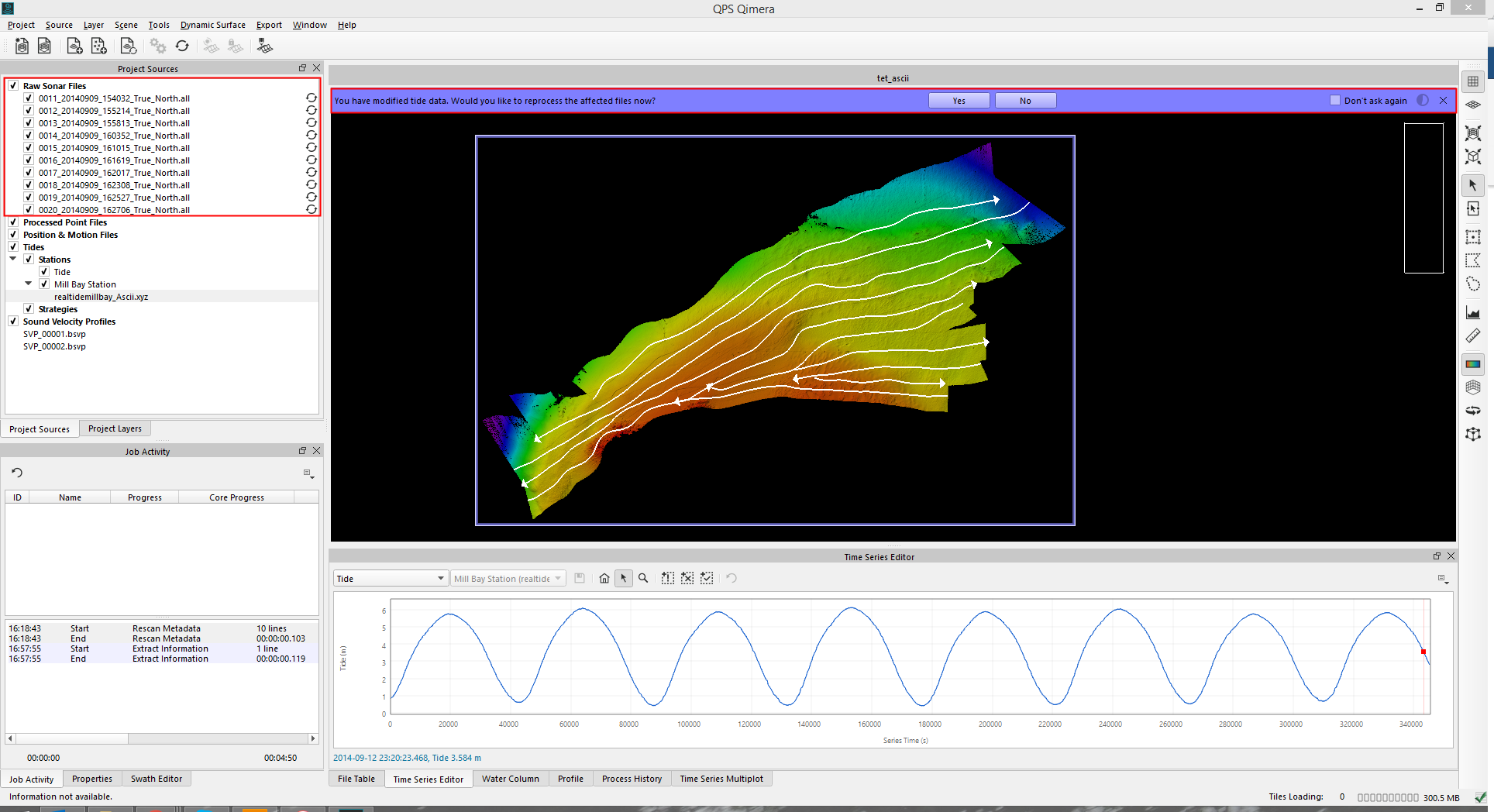Click the Create Dynamic Surface icon
The width and height of the screenshot is (1494, 812).
click(264, 46)
